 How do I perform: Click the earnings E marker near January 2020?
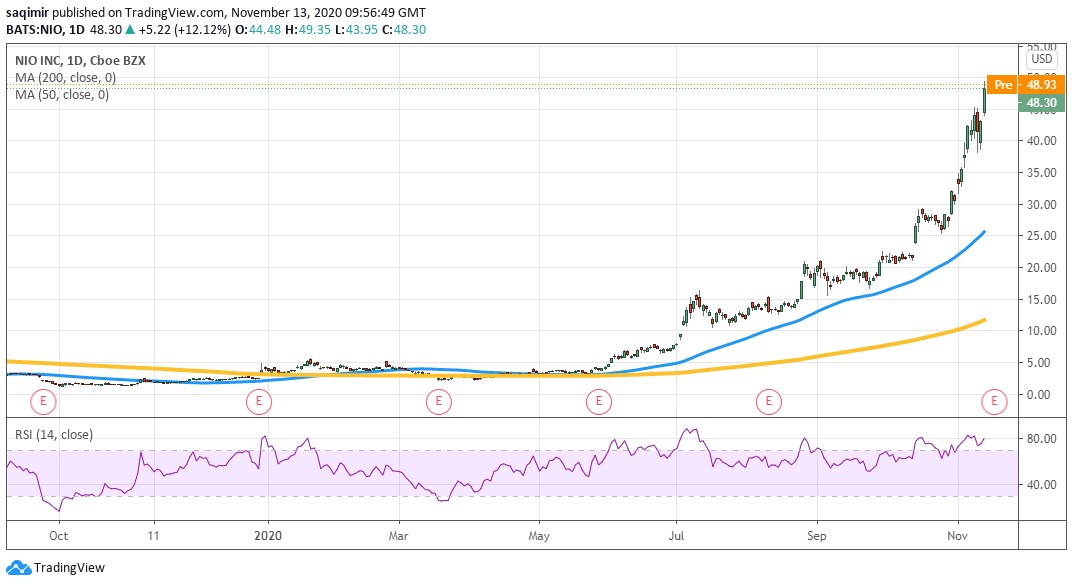pos(258,401)
